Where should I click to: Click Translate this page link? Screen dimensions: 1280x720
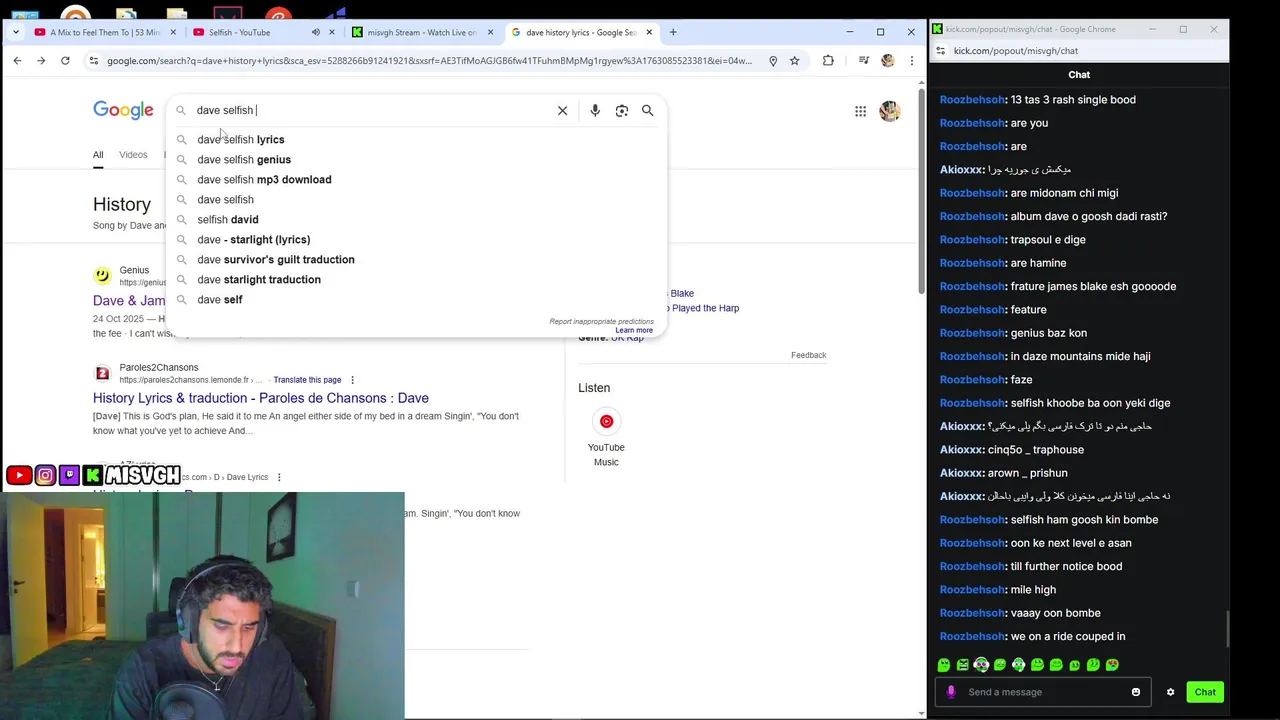click(307, 380)
